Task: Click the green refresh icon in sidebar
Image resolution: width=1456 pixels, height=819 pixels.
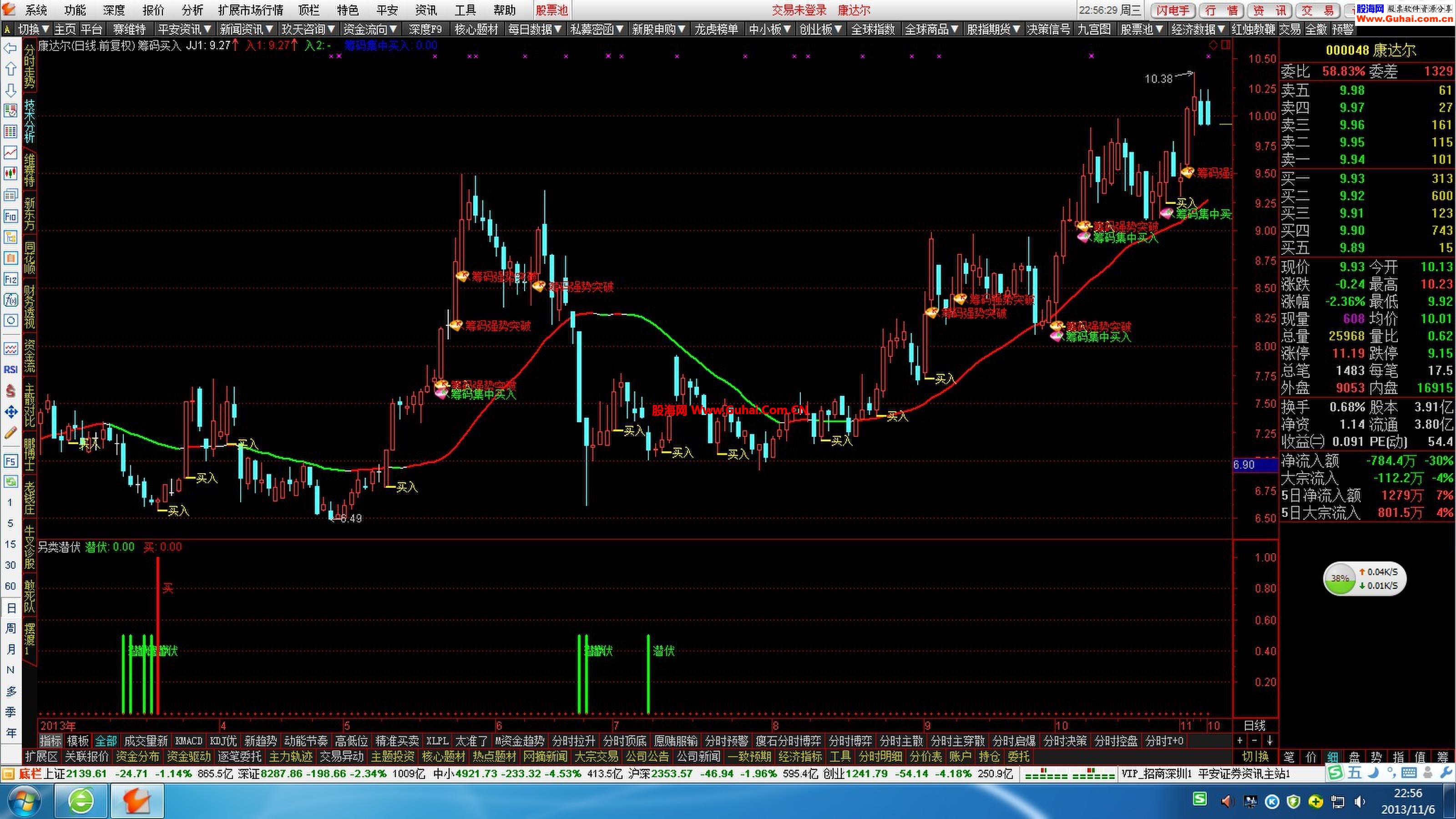Action: 10,481
